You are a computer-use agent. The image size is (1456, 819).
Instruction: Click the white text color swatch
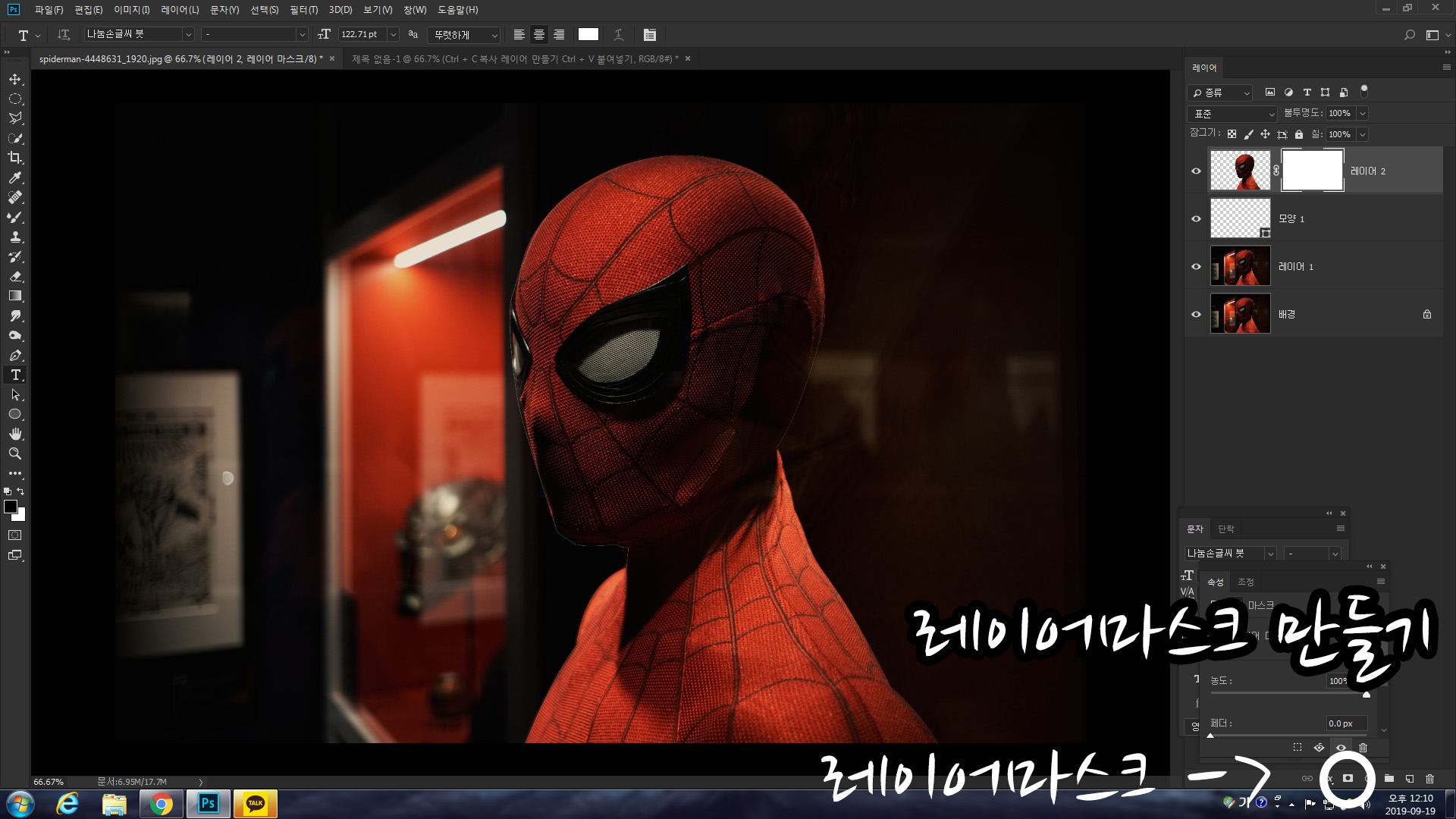coord(588,35)
